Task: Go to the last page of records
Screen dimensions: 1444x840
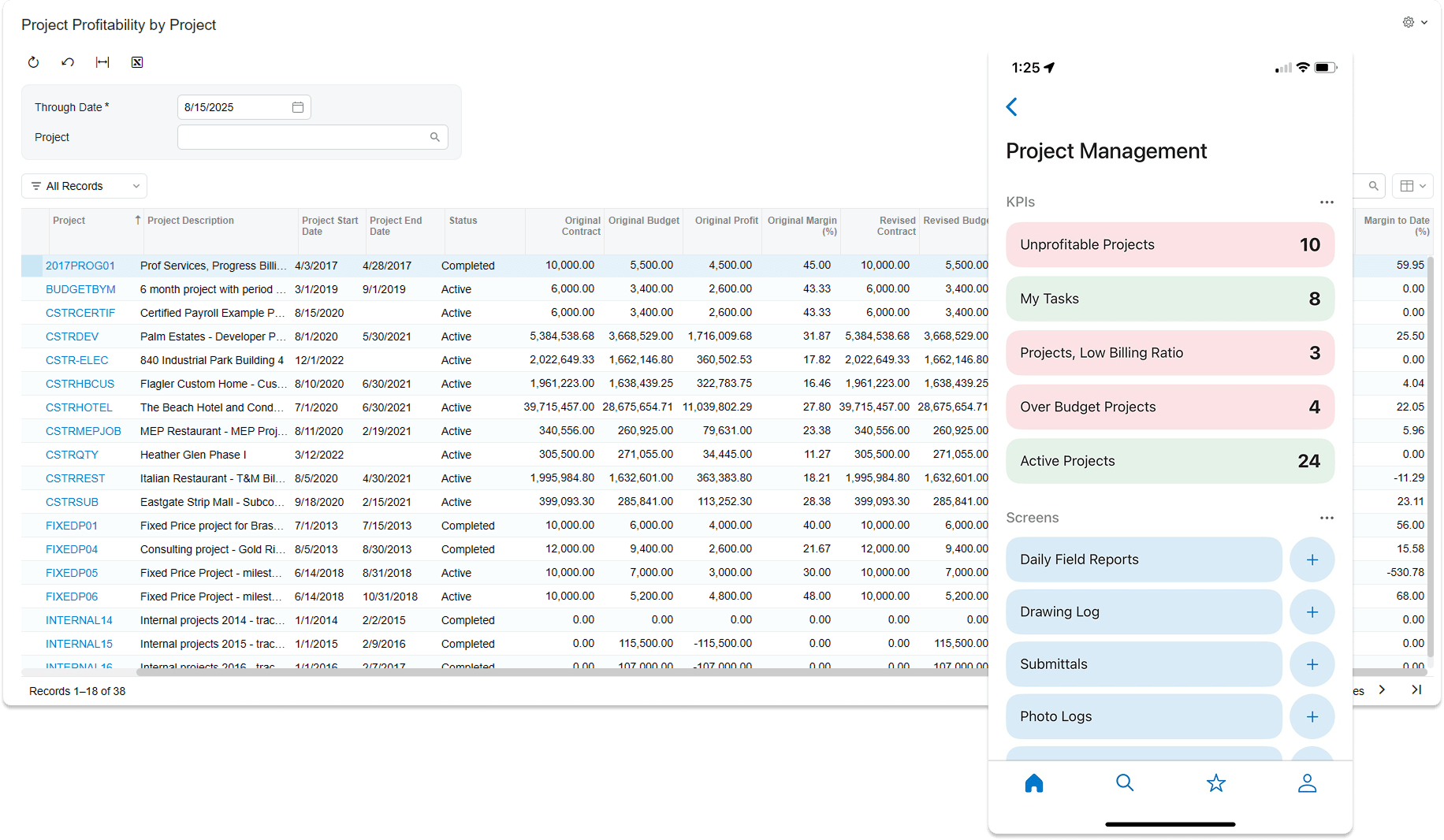Action: click(1416, 689)
